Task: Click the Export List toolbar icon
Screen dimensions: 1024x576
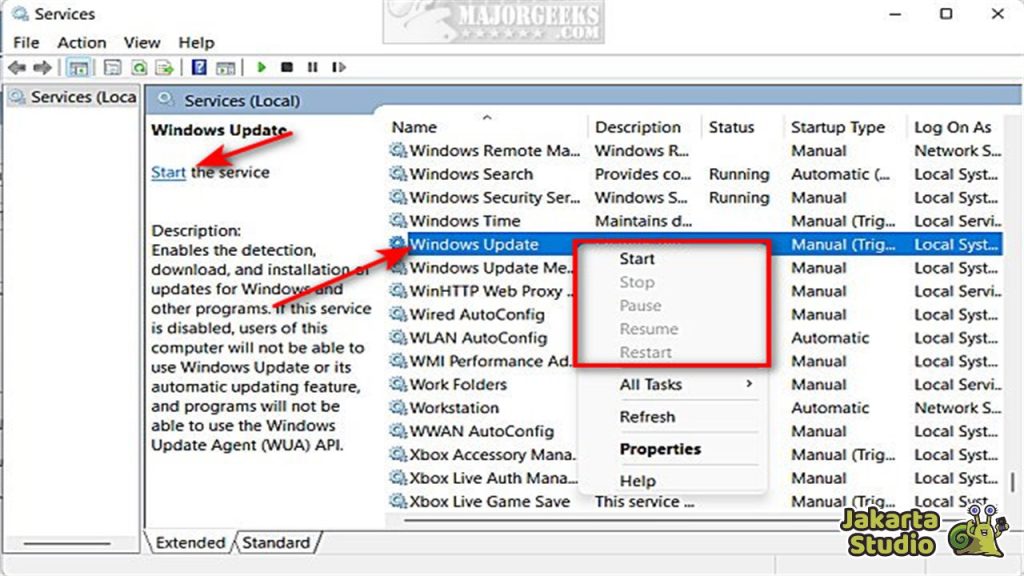Action: [165, 67]
